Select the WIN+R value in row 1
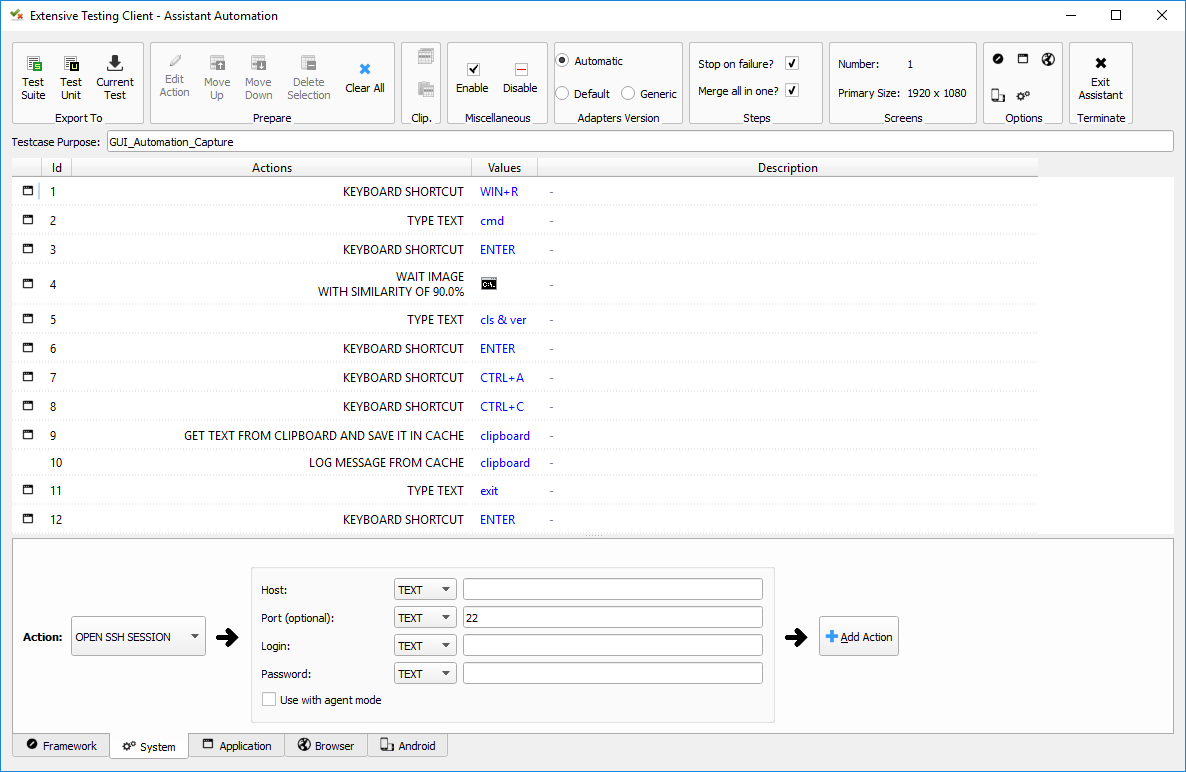 pos(499,192)
